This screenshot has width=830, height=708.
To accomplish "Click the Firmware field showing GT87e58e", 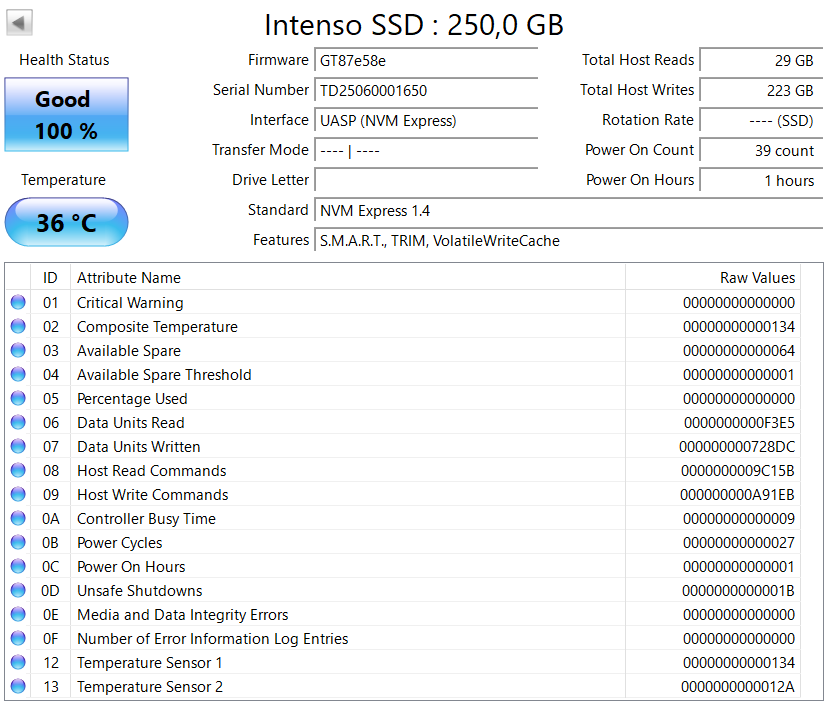I will point(426,60).
